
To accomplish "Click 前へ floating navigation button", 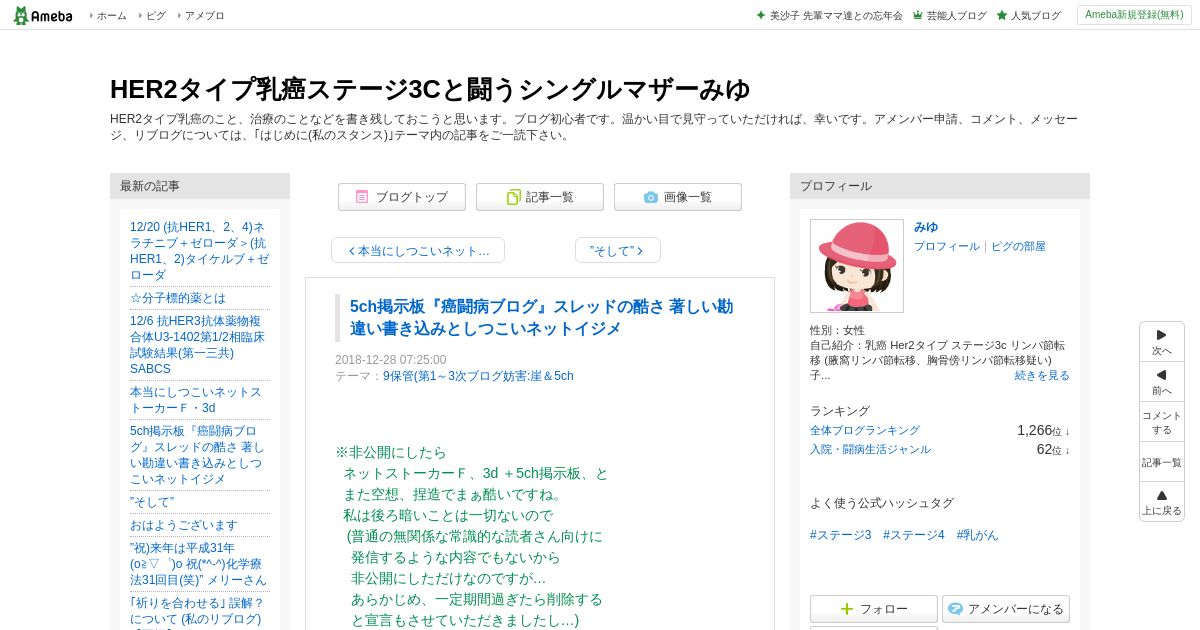I will tap(1162, 382).
